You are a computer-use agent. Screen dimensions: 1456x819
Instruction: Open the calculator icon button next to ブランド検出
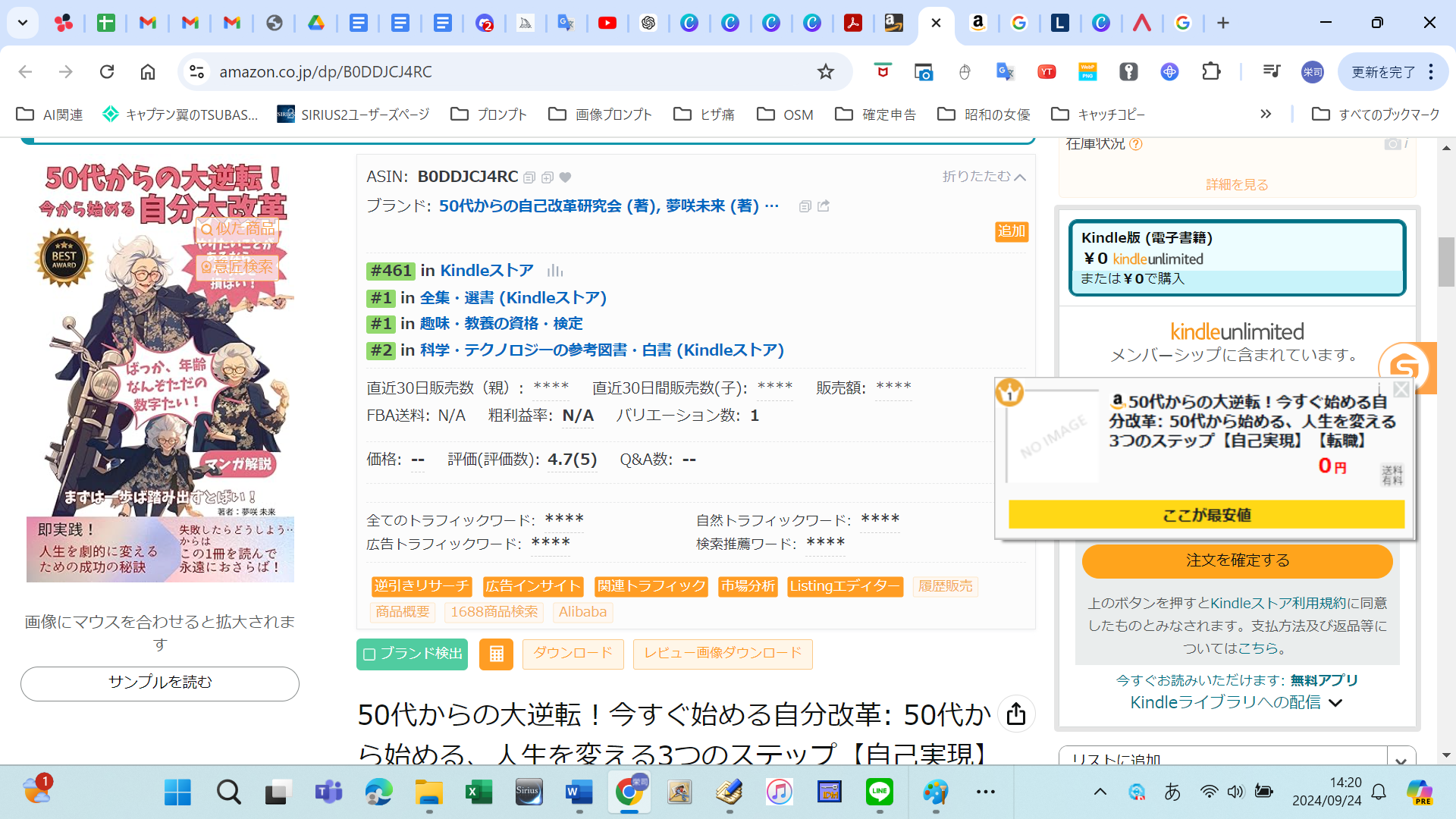click(496, 654)
